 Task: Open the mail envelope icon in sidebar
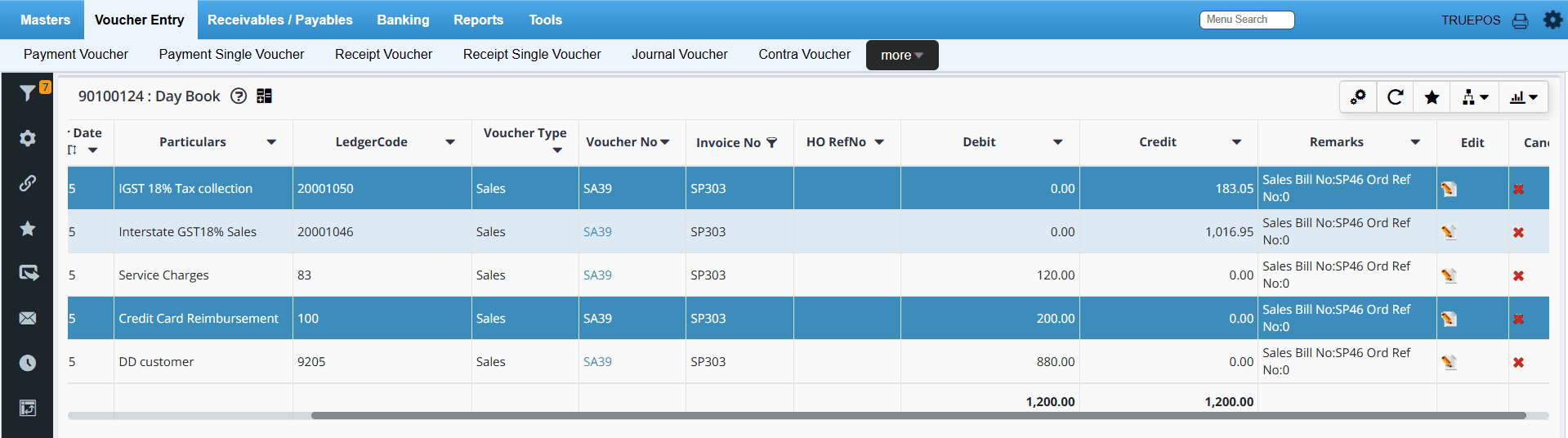click(x=28, y=318)
